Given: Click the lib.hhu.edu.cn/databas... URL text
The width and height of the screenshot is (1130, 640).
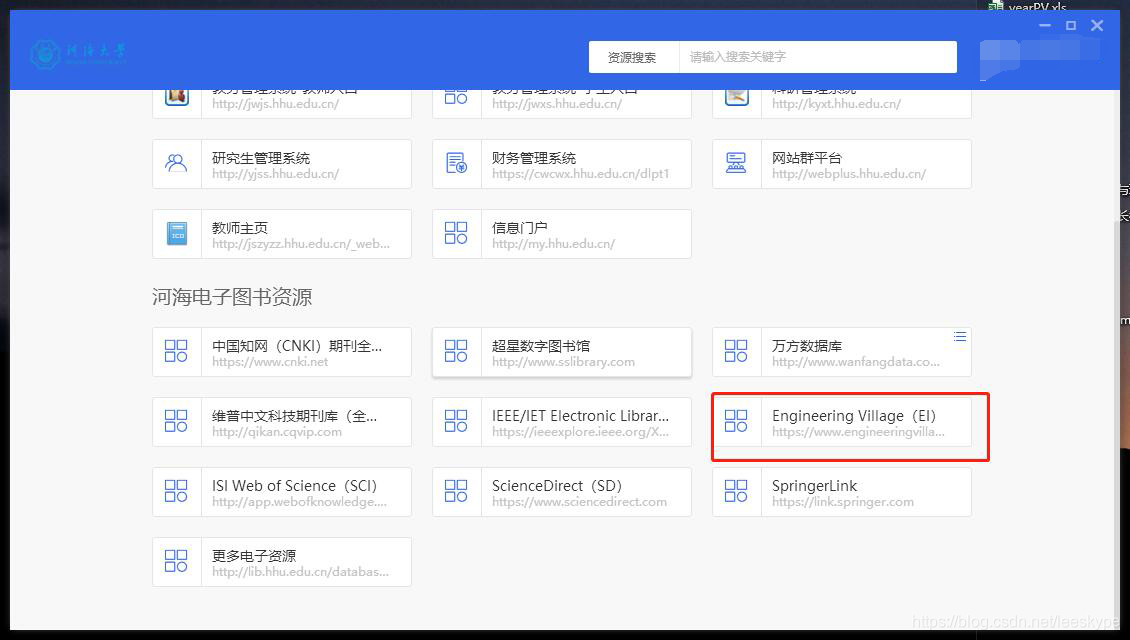Looking at the screenshot, I should (301, 572).
